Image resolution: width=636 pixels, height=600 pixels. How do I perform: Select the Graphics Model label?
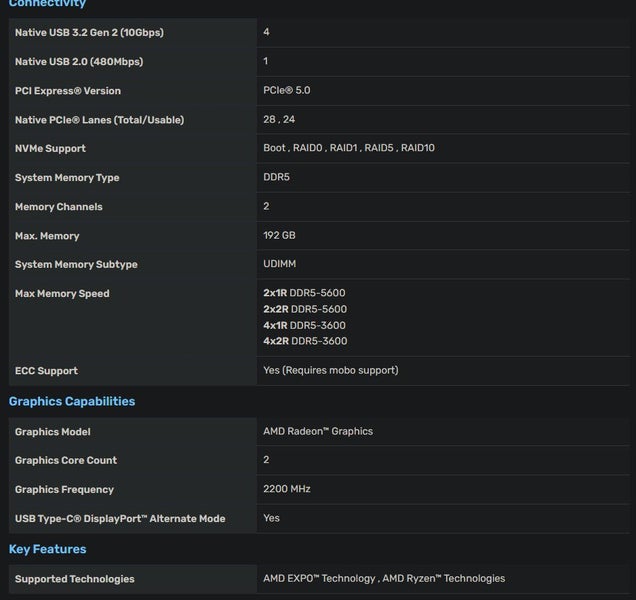coord(53,432)
